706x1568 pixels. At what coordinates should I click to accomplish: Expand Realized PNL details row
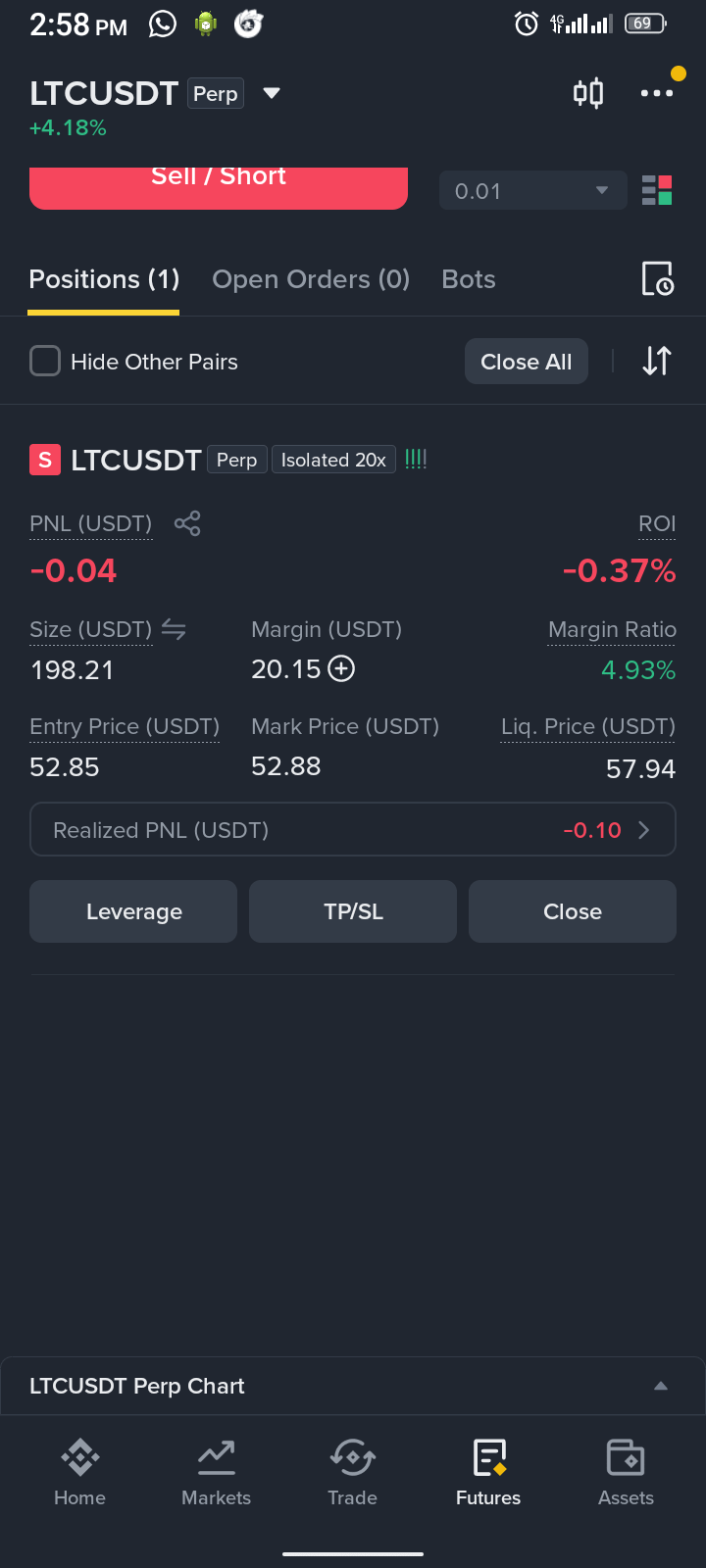coord(353,829)
